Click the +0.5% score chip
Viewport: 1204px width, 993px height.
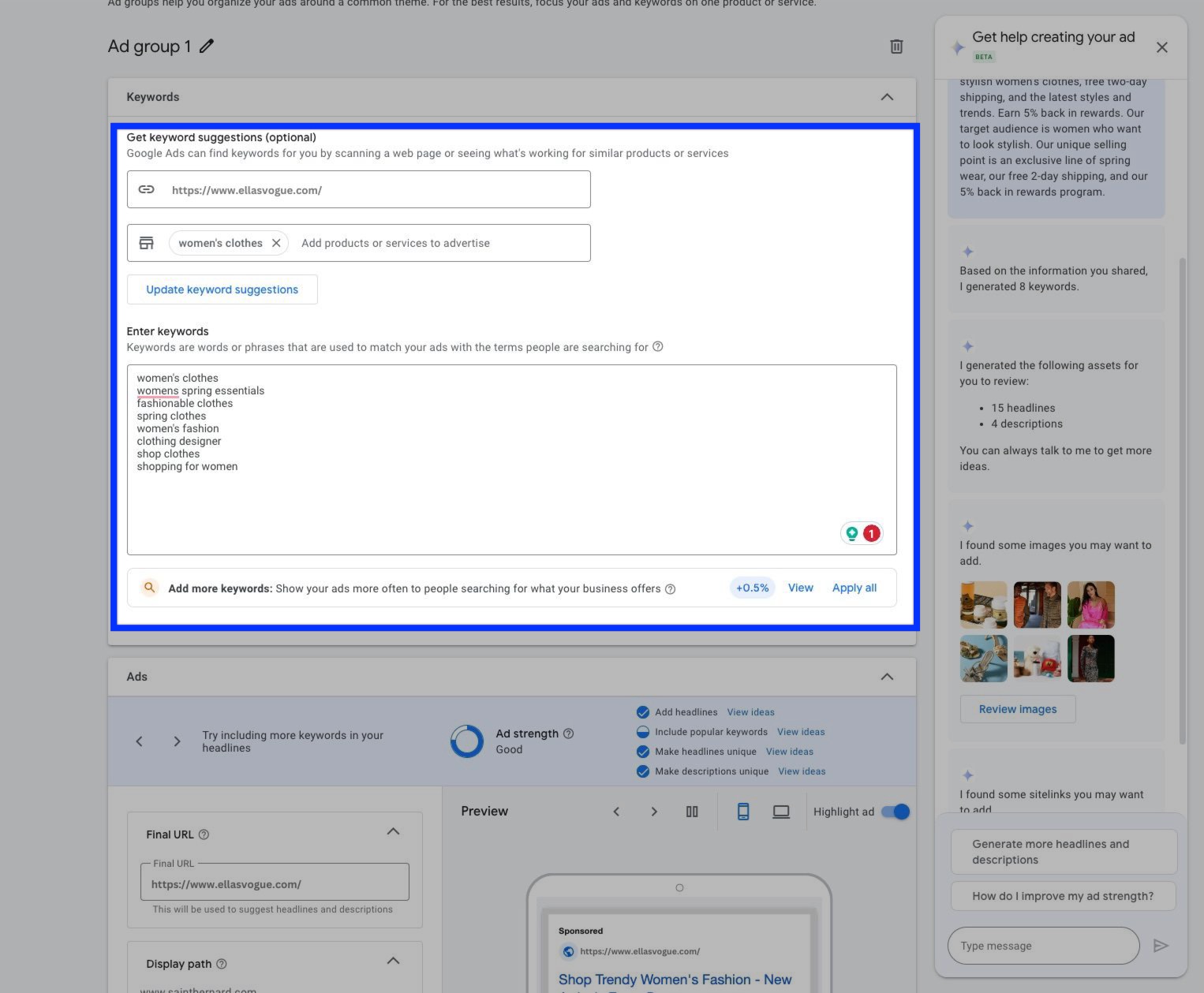752,588
